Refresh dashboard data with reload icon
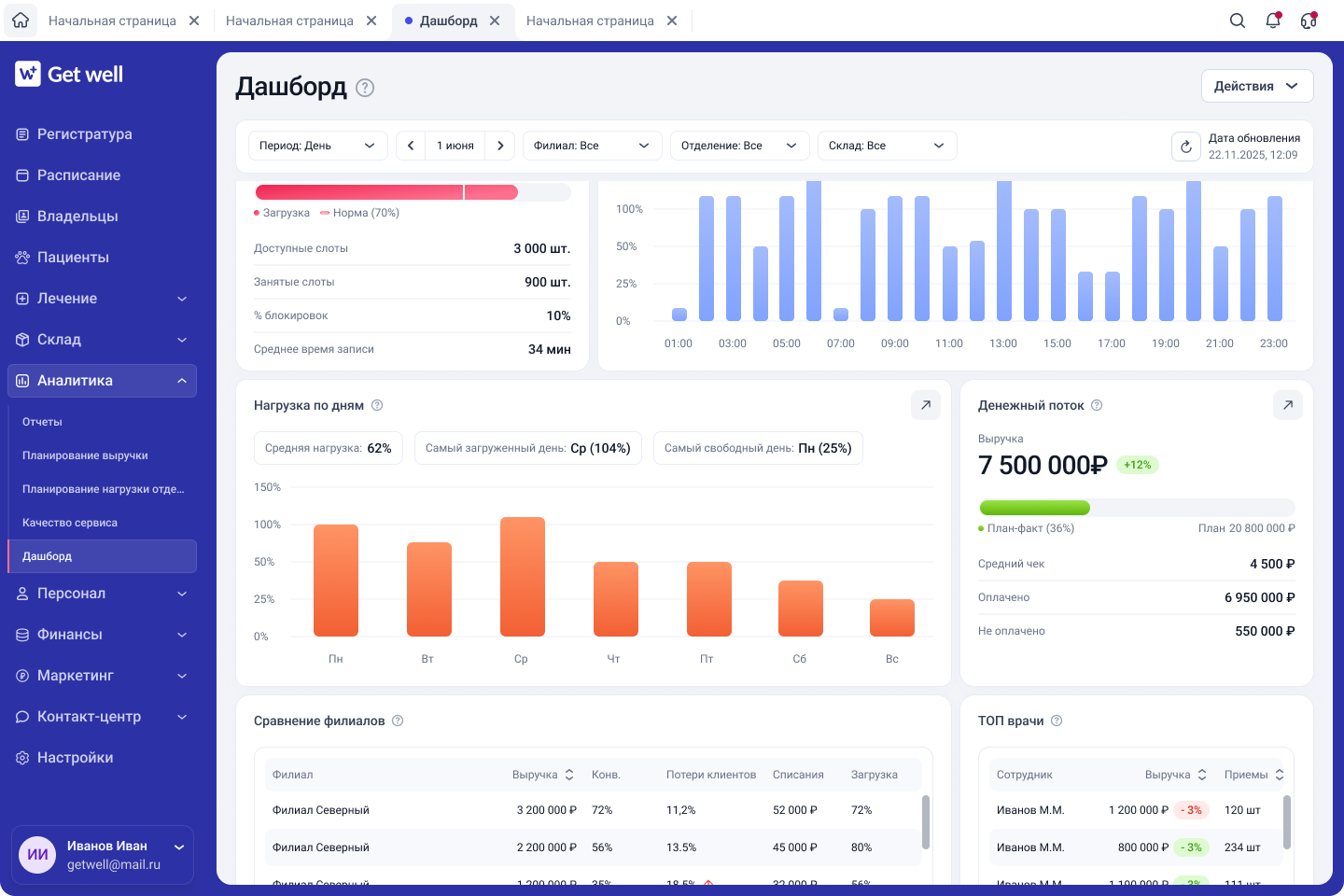The width and height of the screenshot is (1344, 896). (x=1186, y=147)
